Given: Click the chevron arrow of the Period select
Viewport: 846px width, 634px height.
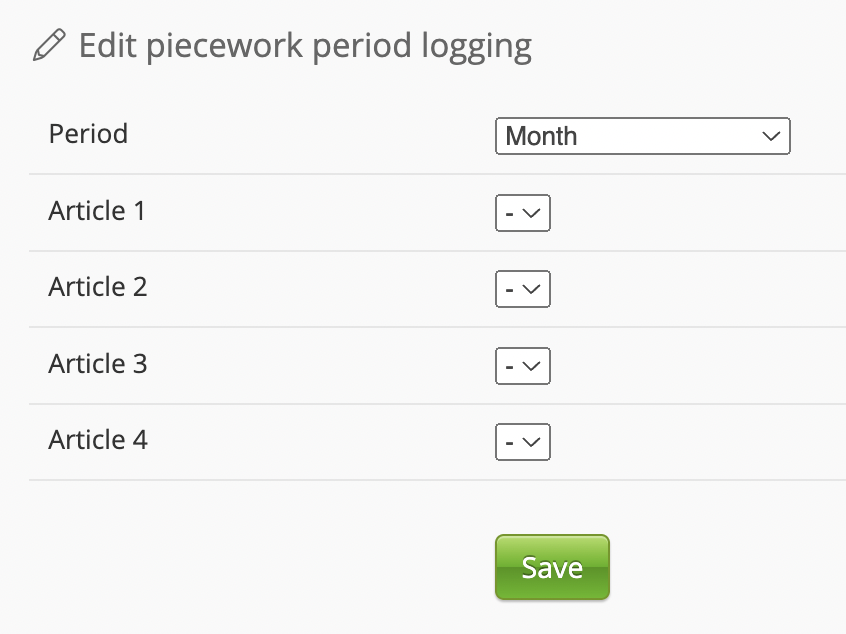Looking at the screenshot, I should pos(770,136).
